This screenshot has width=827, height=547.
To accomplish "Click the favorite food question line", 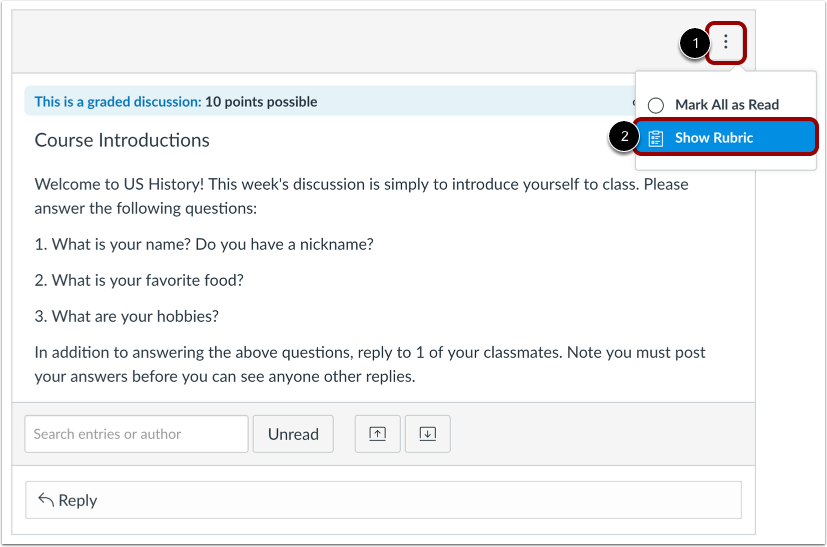I will [x=139, y=281].
